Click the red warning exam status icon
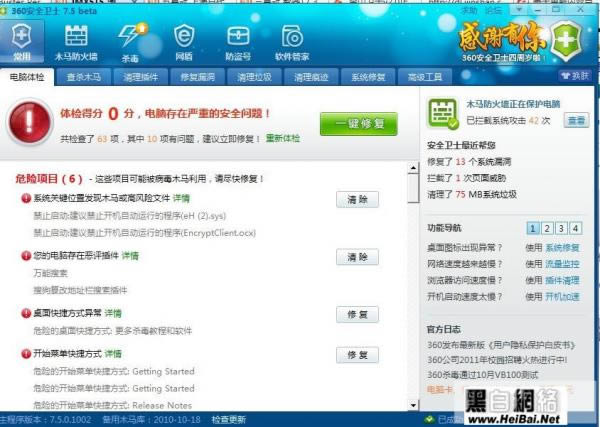The image size is (600, 427). coord(29,122)
